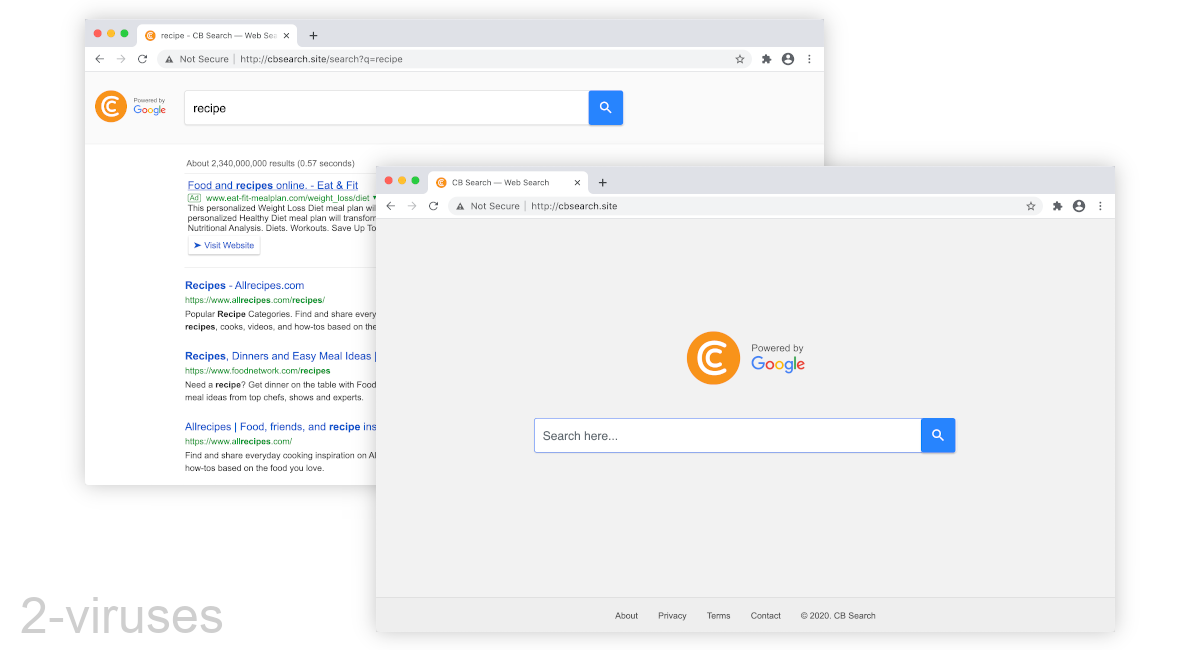
Task: Open the three-dot menu on the back window
Action: coord(808,59)
